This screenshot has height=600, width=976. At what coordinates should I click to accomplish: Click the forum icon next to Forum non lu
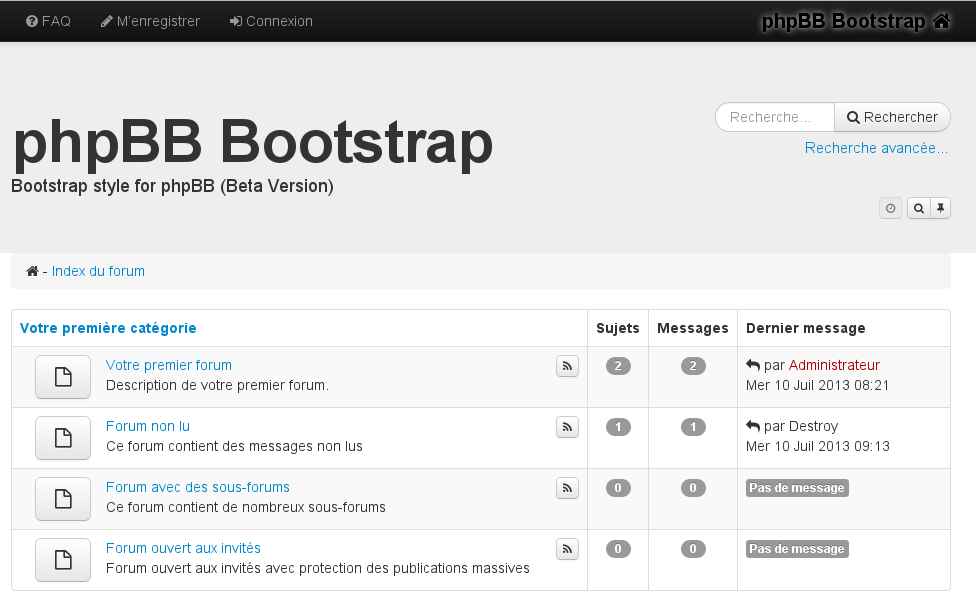(x=62, y=438)
